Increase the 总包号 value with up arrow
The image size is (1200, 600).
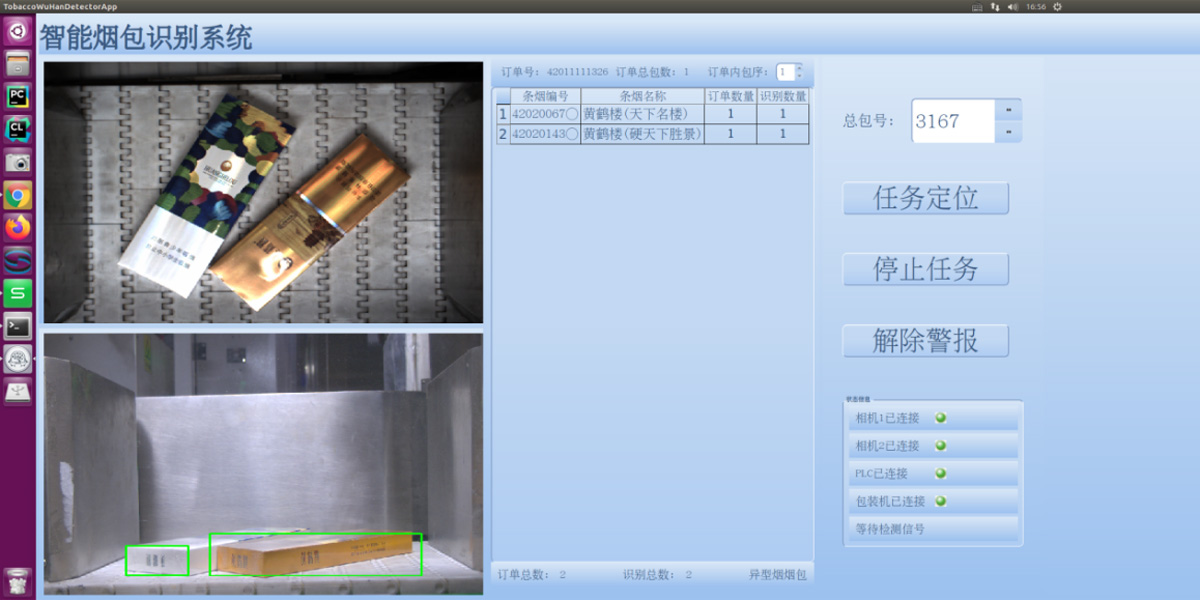(x=1008, y=110)
